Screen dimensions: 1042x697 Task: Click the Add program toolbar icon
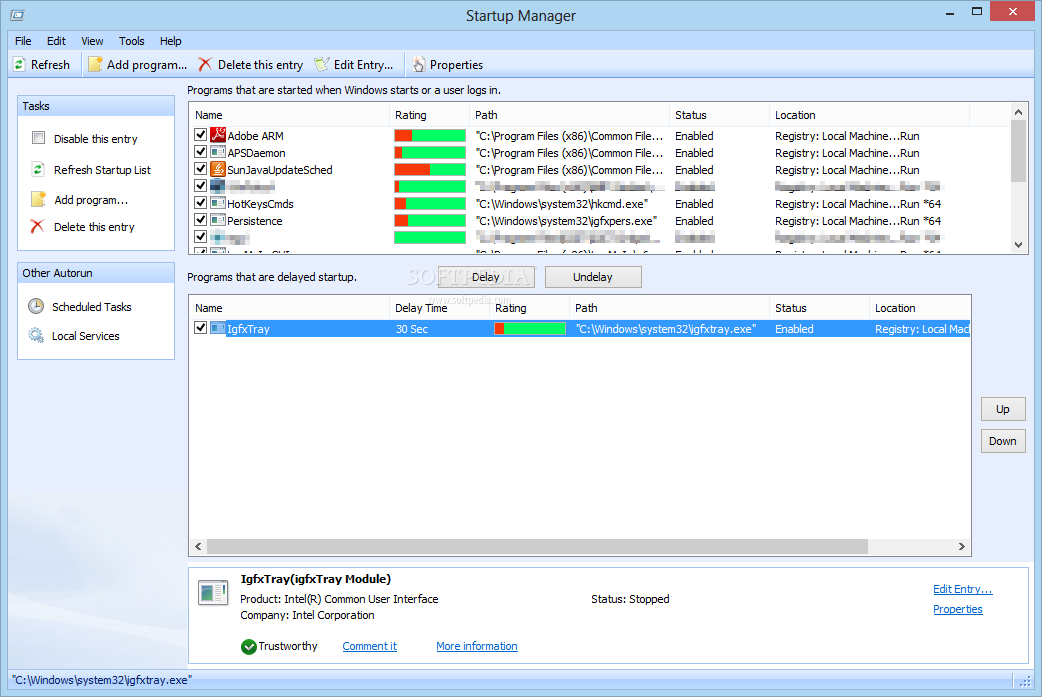(x=96, y=64)
